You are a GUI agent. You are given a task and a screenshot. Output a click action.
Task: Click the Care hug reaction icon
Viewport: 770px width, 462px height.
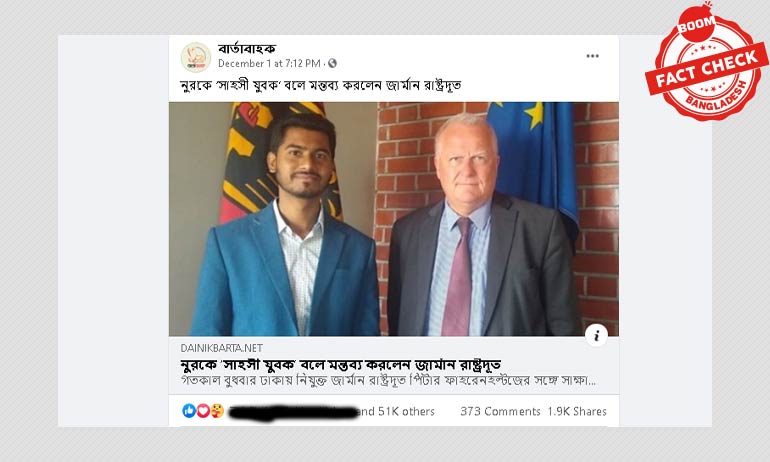(217, 411)
